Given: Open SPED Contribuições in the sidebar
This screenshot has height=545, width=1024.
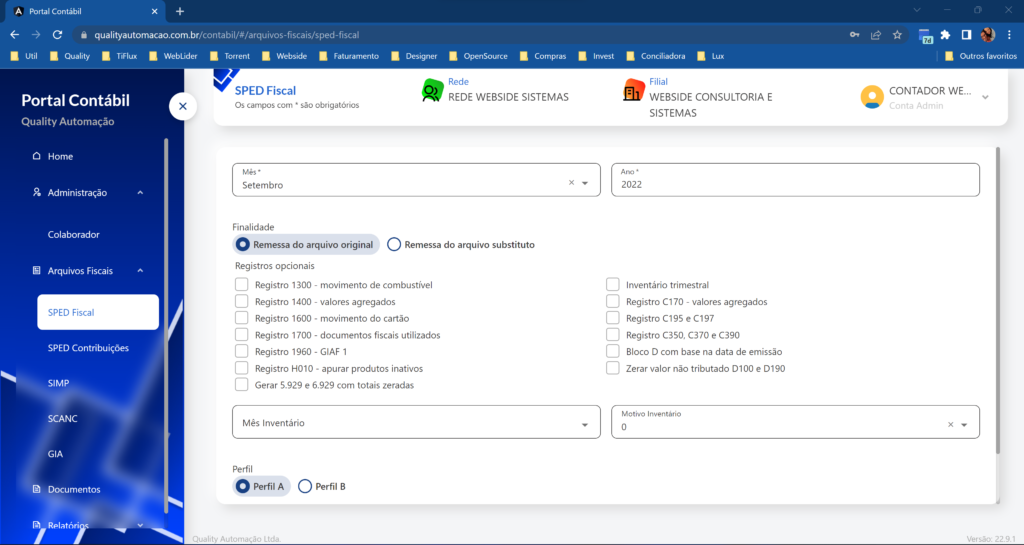Looking at the screenshot, I should [x=88, y=348].
